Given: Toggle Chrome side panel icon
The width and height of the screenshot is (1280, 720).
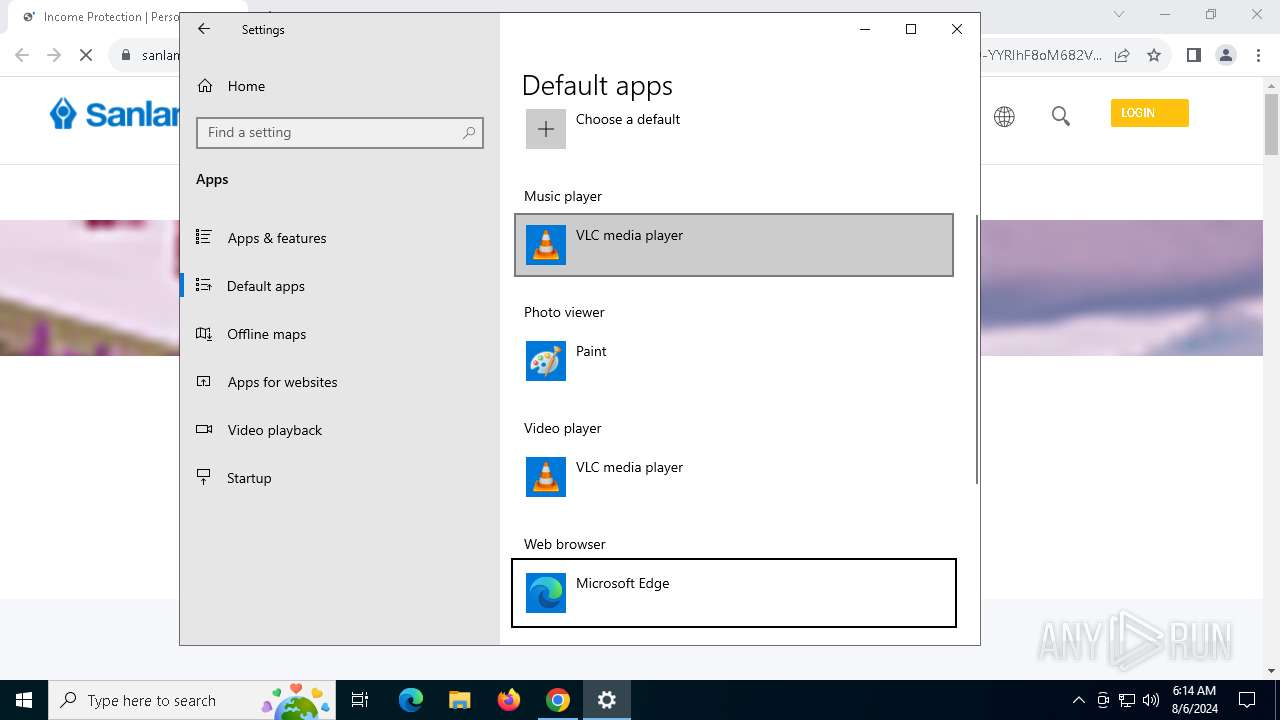Looking at the screenshot, I should coord(1193,55).
